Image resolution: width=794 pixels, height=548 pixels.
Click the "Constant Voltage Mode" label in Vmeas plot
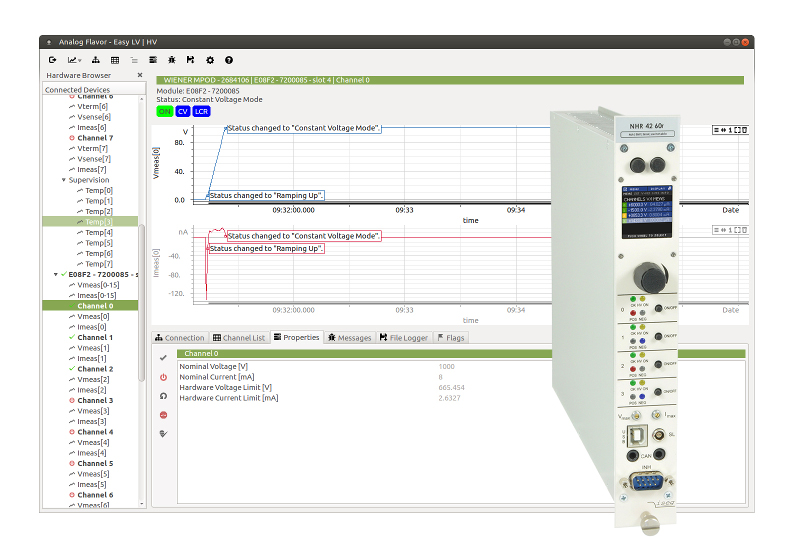pyautogui.click(x=303, y=128)
